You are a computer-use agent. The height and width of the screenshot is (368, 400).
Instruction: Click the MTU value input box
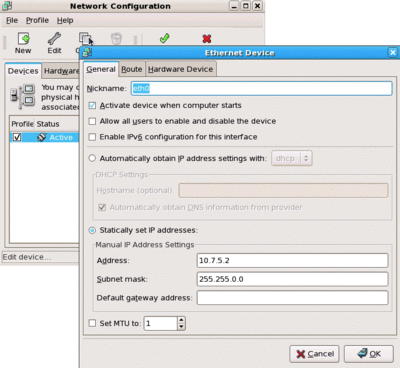(x=160, y=323)
